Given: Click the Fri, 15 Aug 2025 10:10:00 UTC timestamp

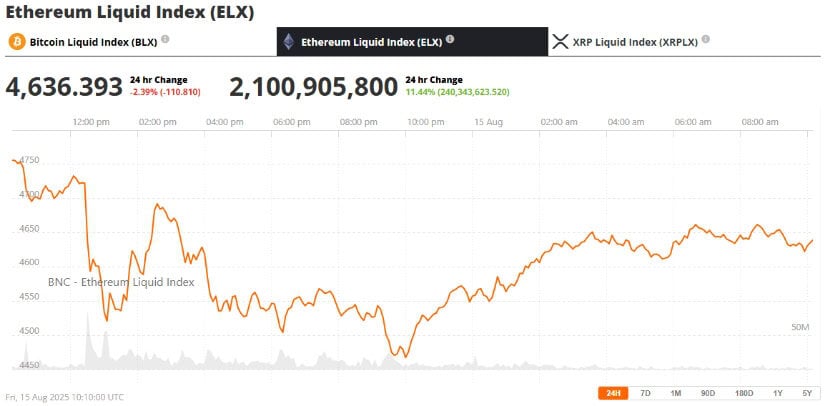Looking at the screenshot, I should 65,397.
